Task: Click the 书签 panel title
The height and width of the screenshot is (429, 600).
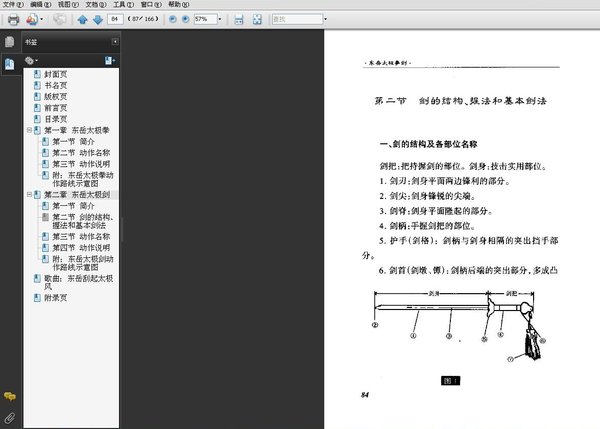Action: tap(31, 42)
